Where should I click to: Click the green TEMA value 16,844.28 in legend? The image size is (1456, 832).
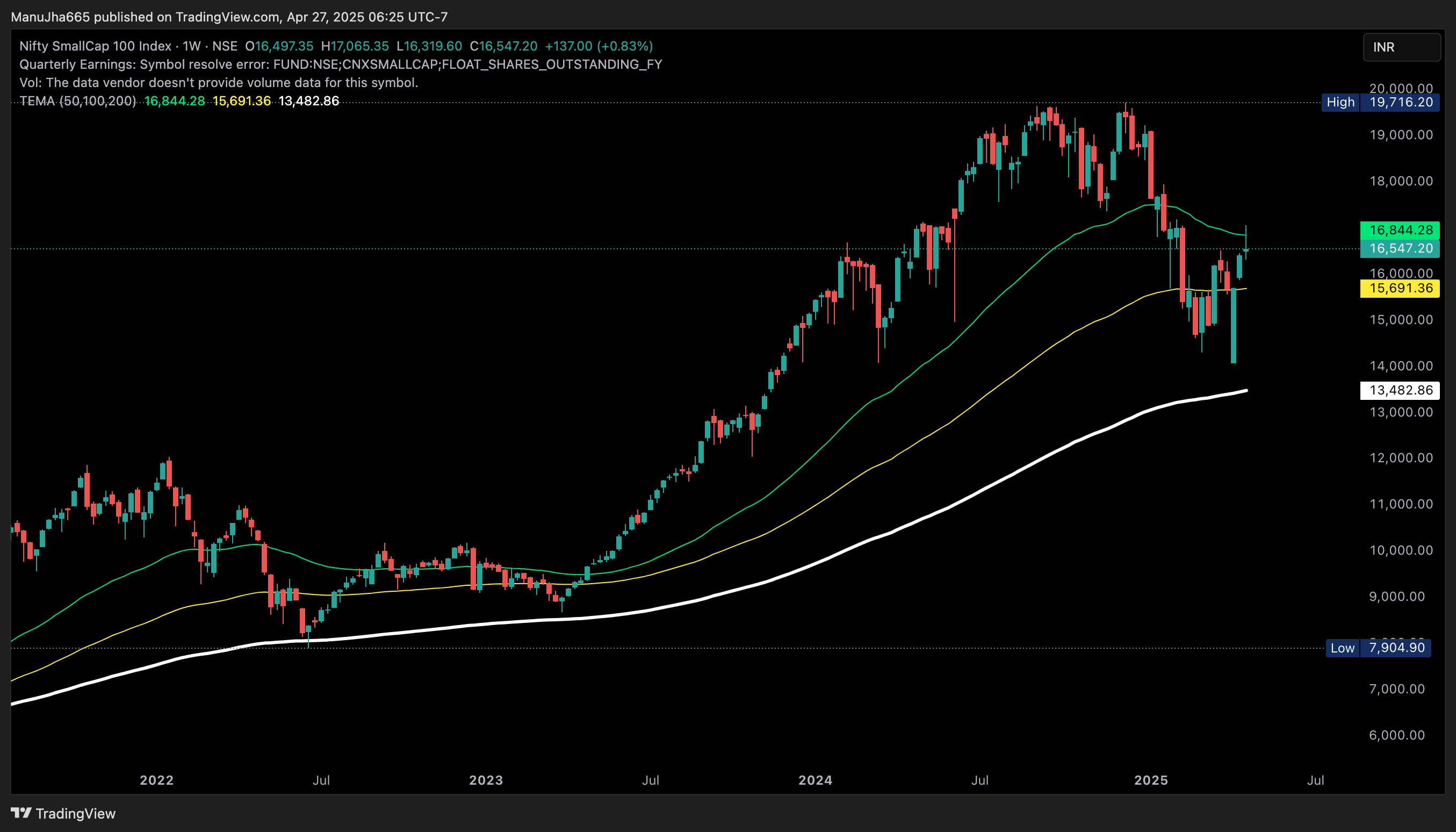[174, 101]
